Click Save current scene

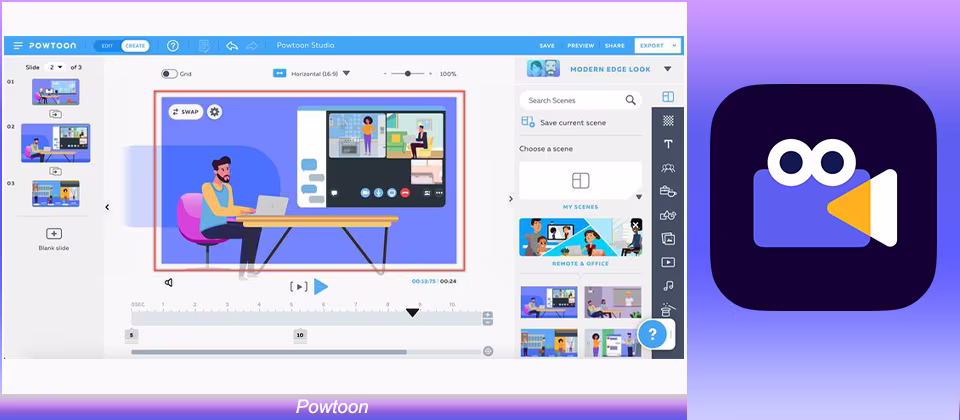563,122
